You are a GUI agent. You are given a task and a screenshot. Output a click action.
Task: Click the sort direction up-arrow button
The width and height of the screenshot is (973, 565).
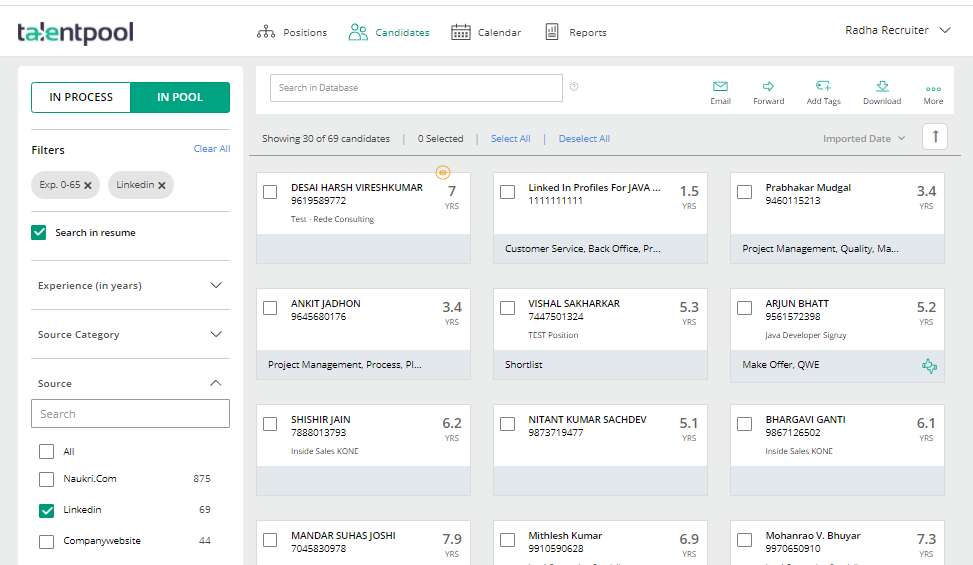[935, 136]
